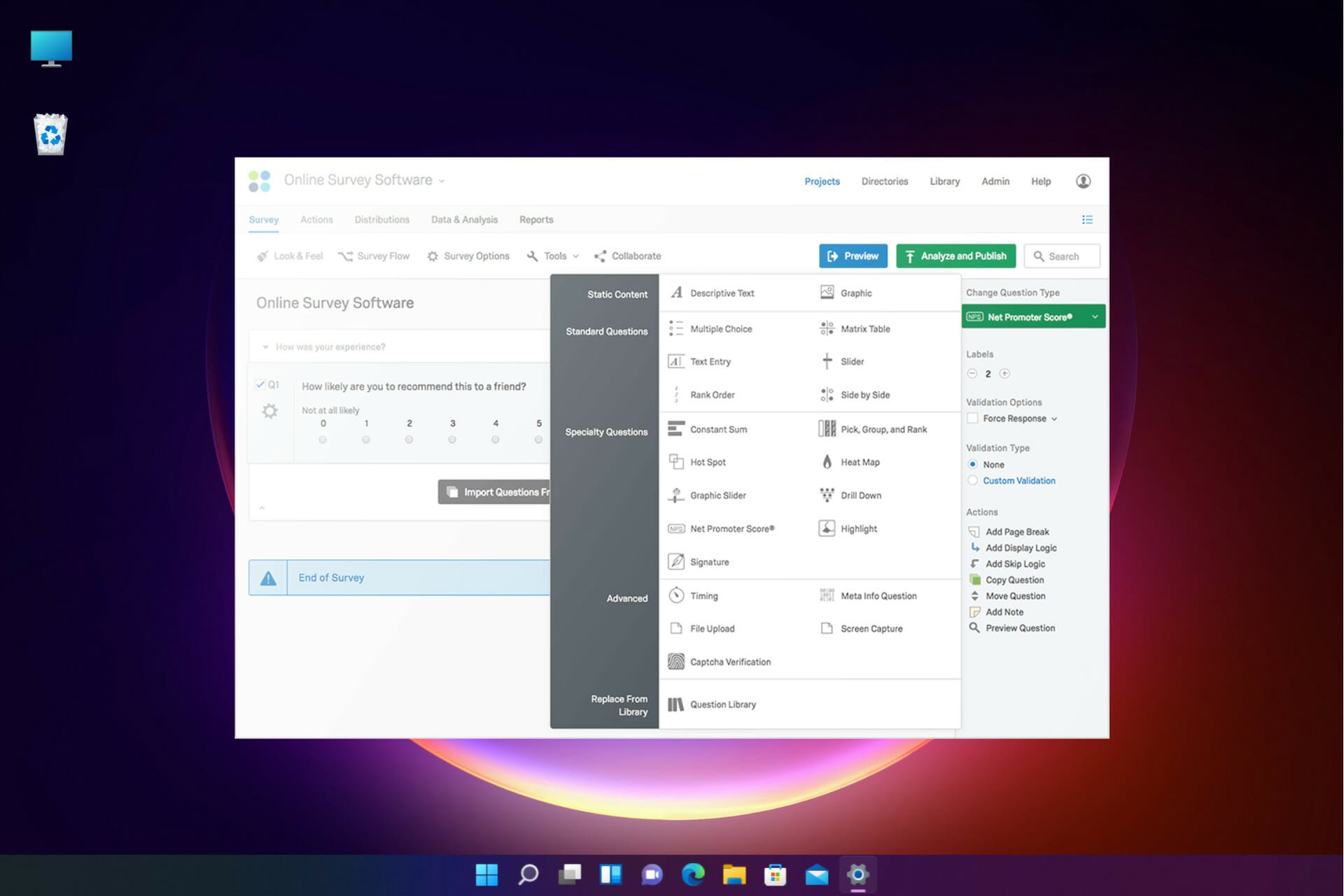The height and width of the screenshot is (896, 1344).
Task: Choose Constant Sum question type
Action: tap(708, 429)
